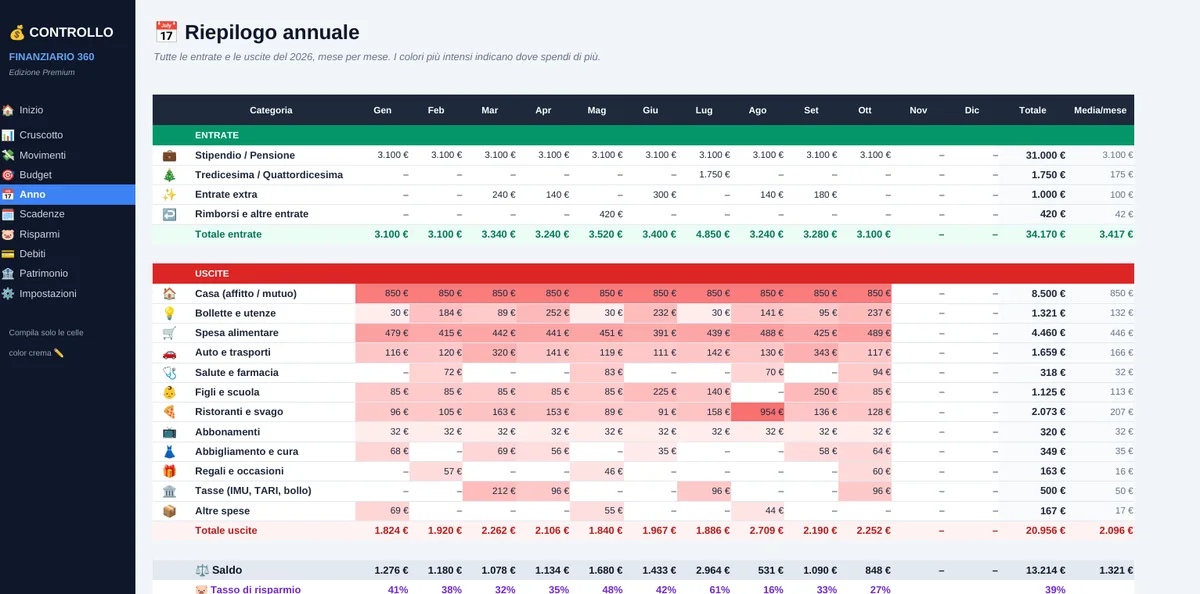Switch to the Budget section
Viewport: 1200px width, 594px height.
coord(67,175)
